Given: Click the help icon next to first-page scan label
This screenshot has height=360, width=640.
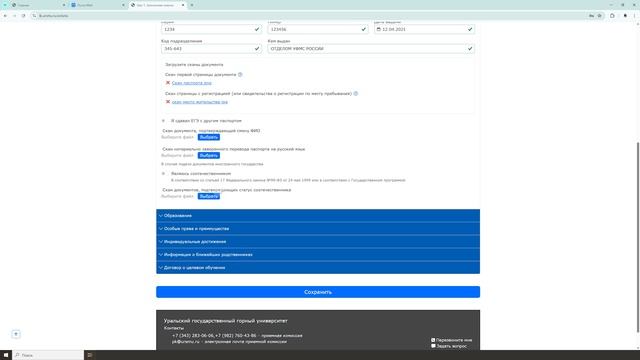Looking at the screenshot, I should click(240, 75).
